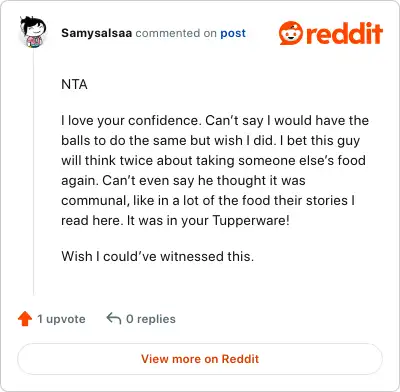Image resolution: width=400 pixels, height=392 pixels.
Task: Click the line starting "balls to do the same"
Action: [211, 140]
